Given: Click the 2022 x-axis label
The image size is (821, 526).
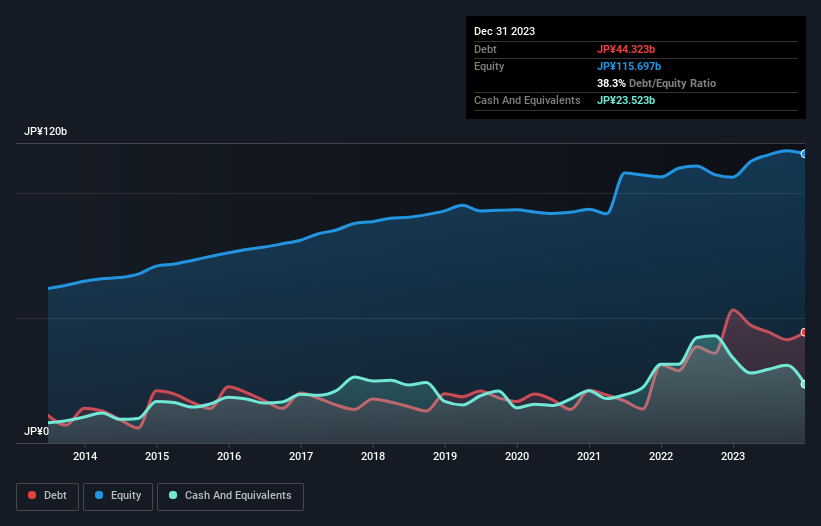Looking at the screenshot, I should 661,456.
